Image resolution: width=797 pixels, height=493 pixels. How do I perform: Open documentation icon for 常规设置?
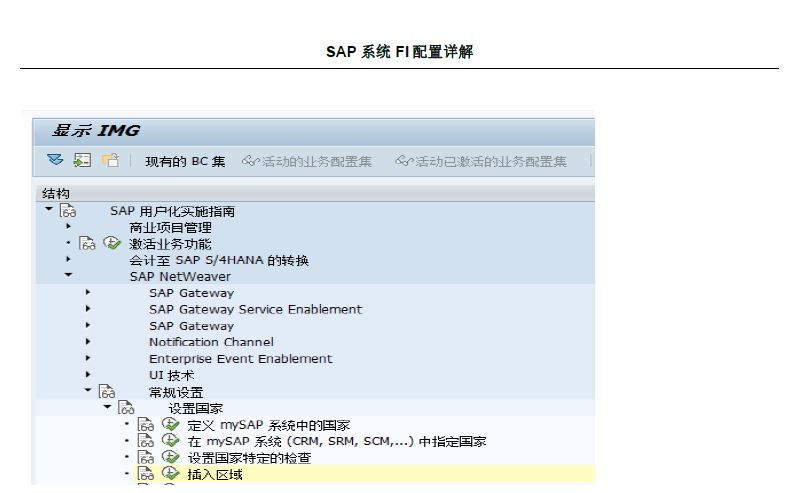pyautogui.click(x=107, y=391)
